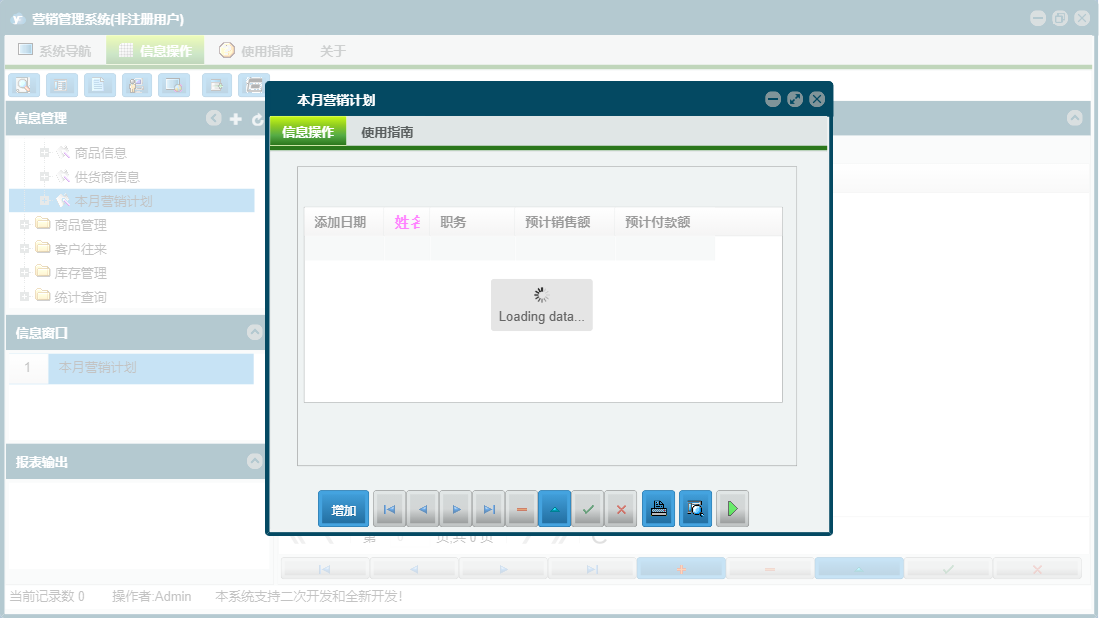Viewport: 1099px width, 618px height.
Task: Select 供货商信息 tree item
Action: click(107, 177)
